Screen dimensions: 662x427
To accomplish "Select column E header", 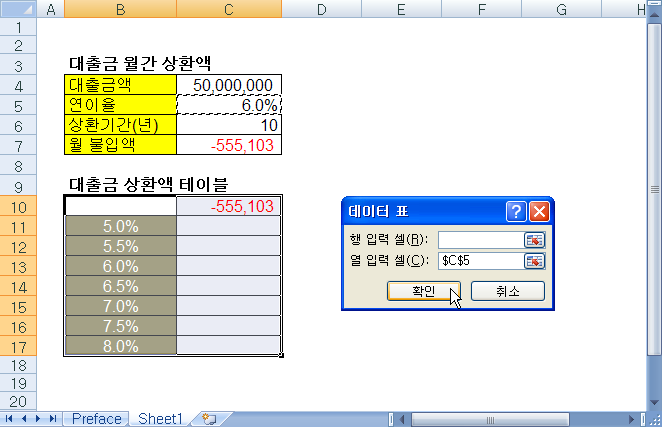I will pos(401,9).
